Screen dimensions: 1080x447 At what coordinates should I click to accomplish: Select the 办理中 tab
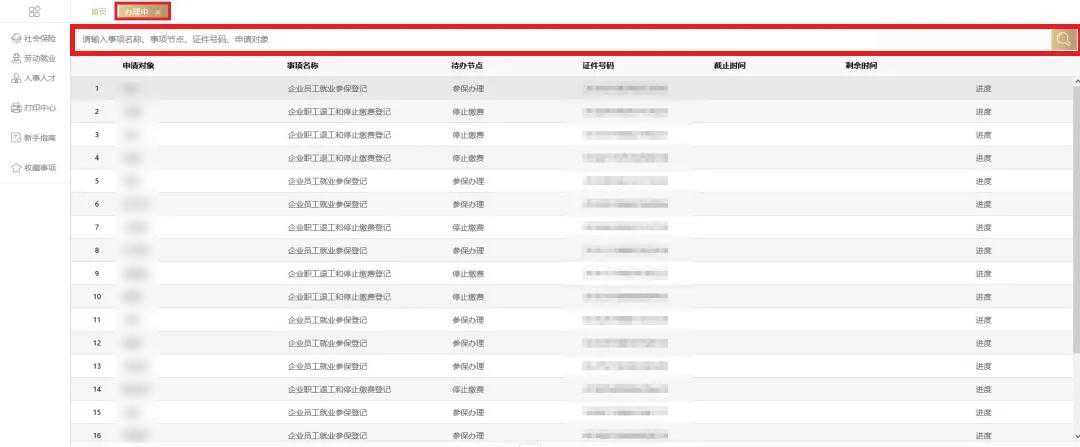(x=135, y=11)
